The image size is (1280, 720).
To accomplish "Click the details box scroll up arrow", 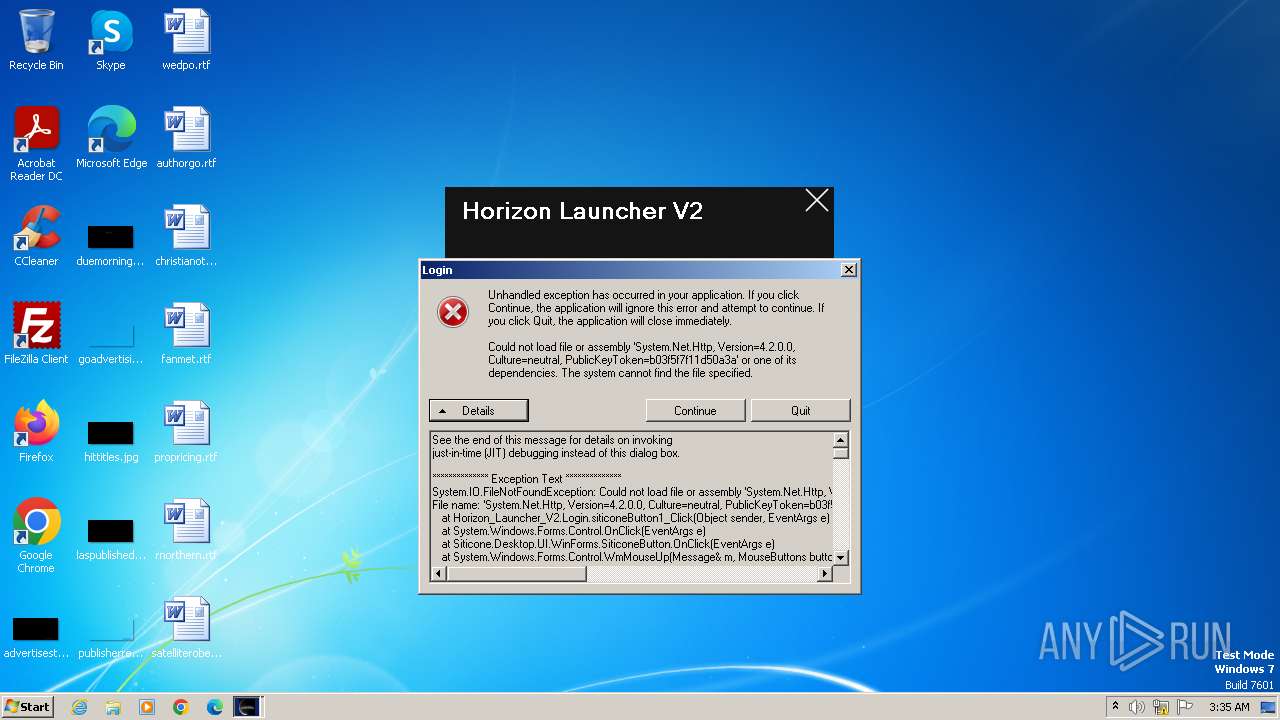I will 841,440.
